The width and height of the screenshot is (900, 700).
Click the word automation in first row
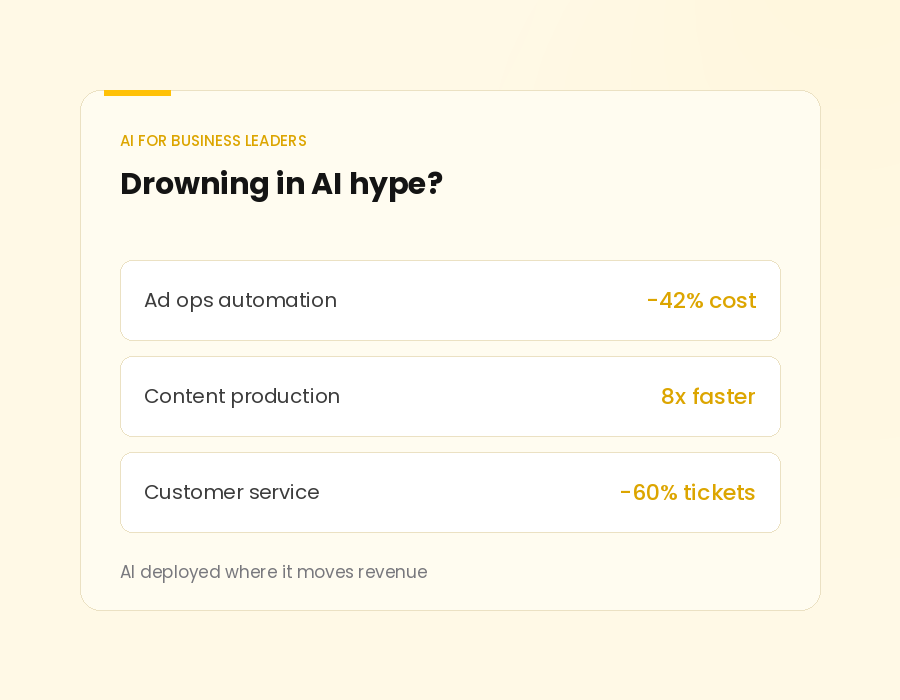click(x=277, y=301)
